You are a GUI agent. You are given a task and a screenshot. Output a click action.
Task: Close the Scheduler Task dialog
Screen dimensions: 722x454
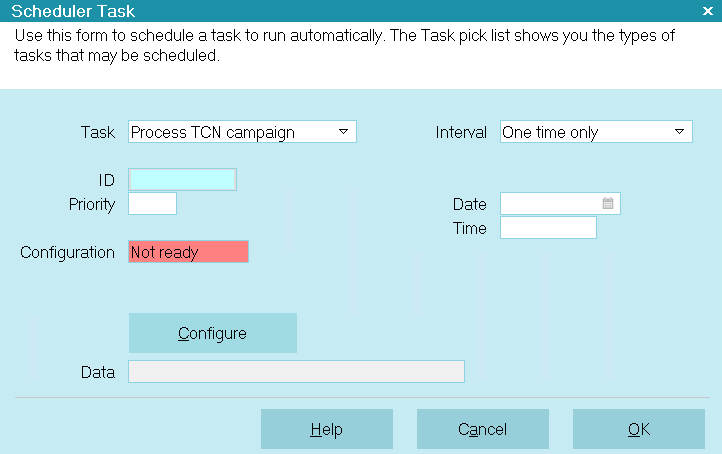point(708,11)
